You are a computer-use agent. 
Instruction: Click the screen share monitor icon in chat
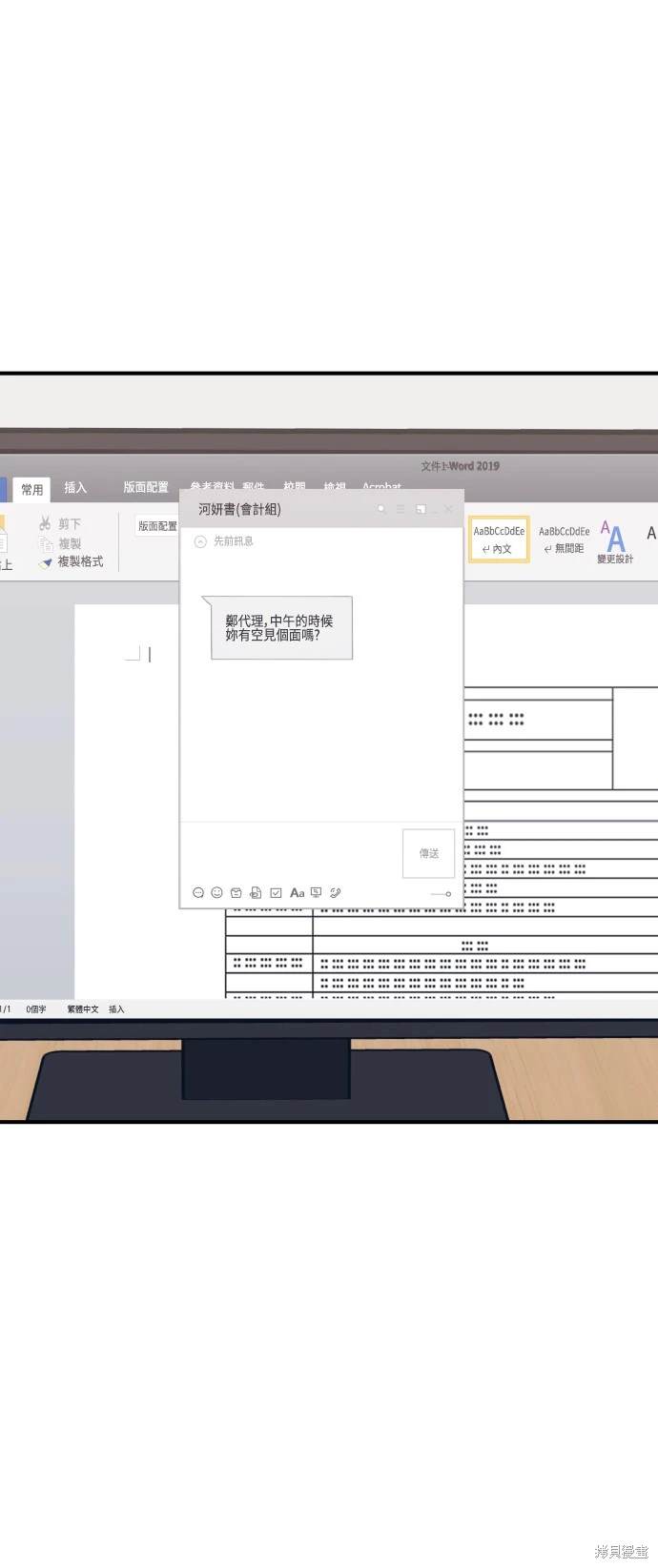coord(316,893)
